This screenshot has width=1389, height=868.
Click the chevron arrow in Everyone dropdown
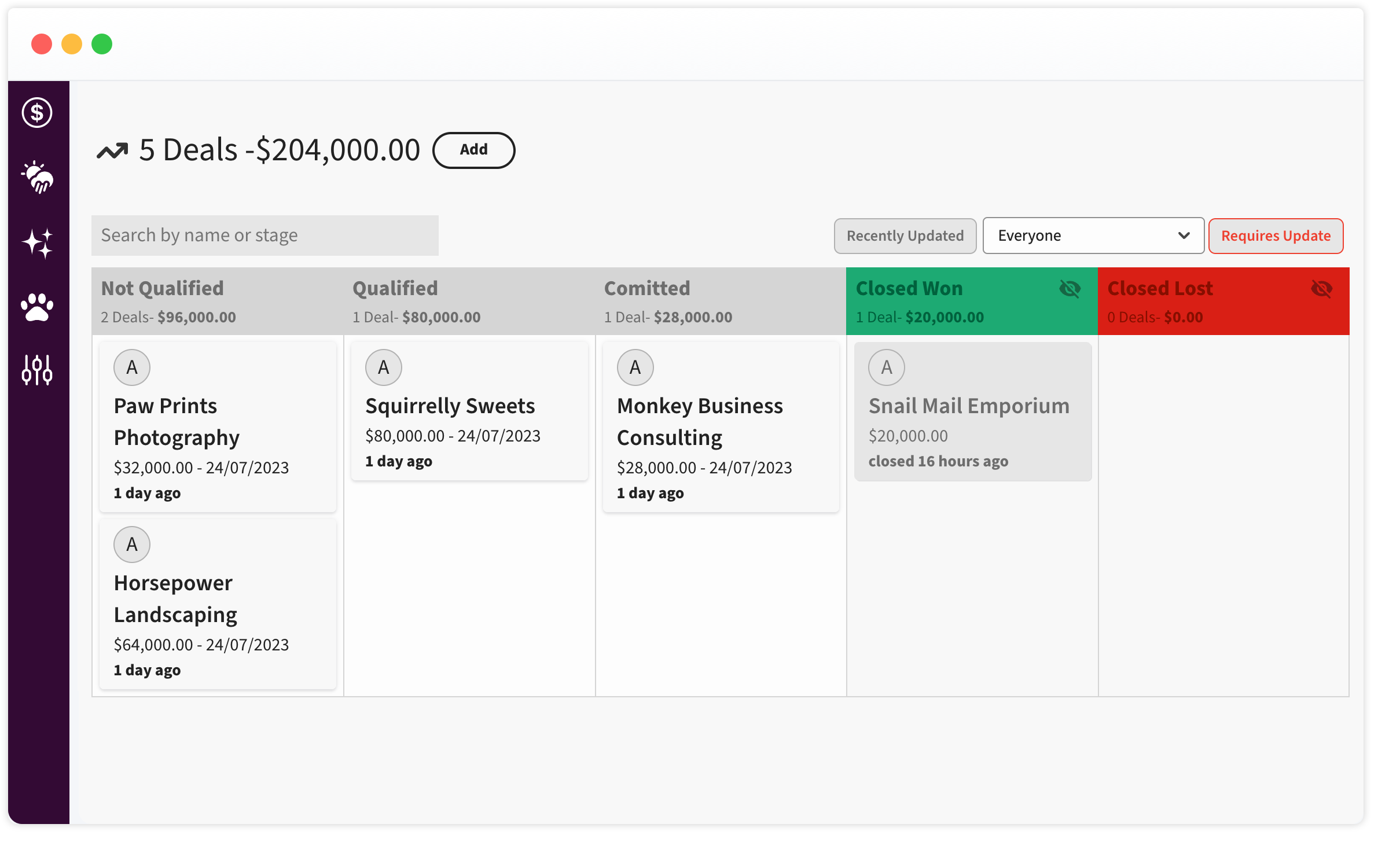point(1184,236)
